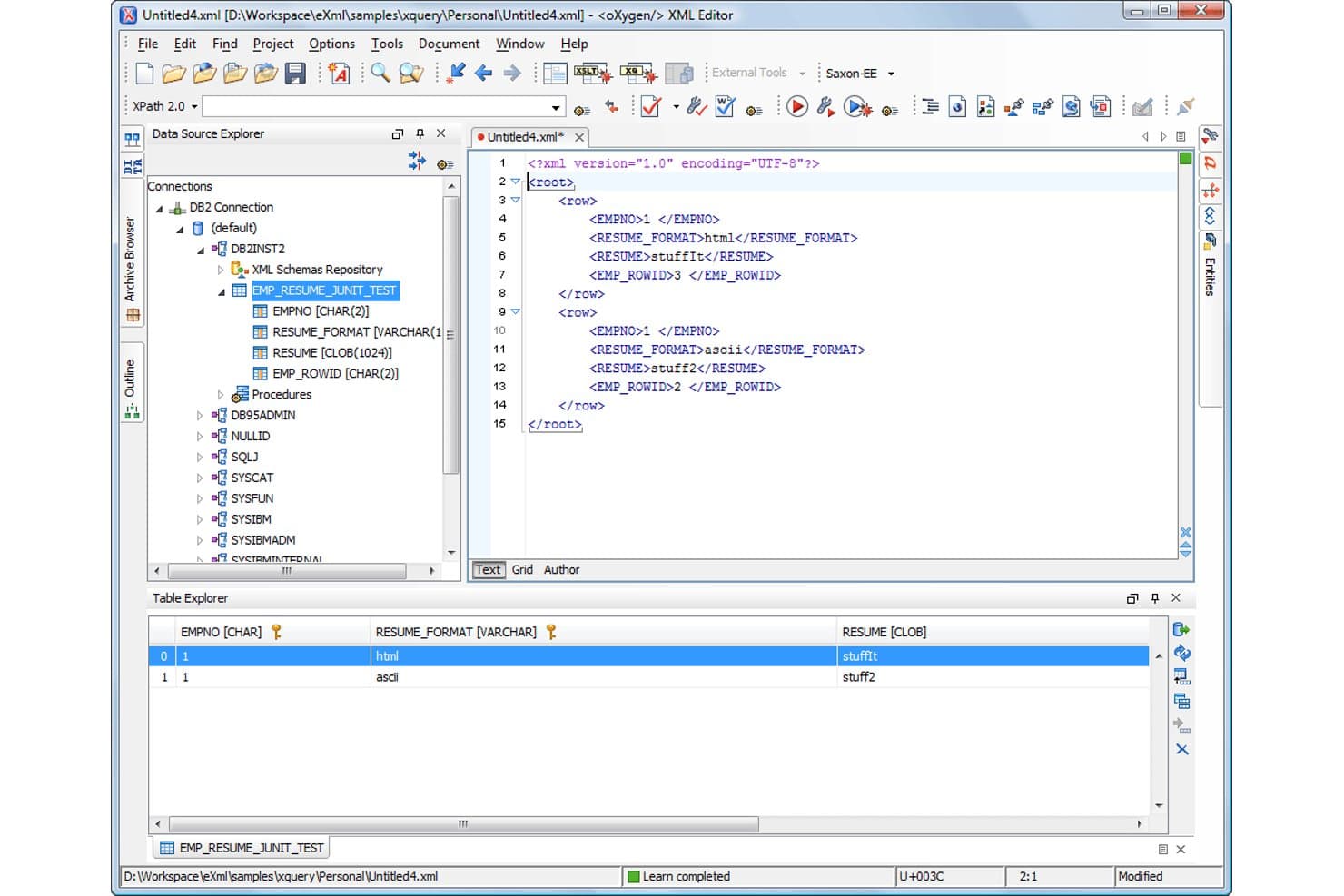1344x896 pixels.
Task: Format and indent the document icon
Action: coord(930,107)
